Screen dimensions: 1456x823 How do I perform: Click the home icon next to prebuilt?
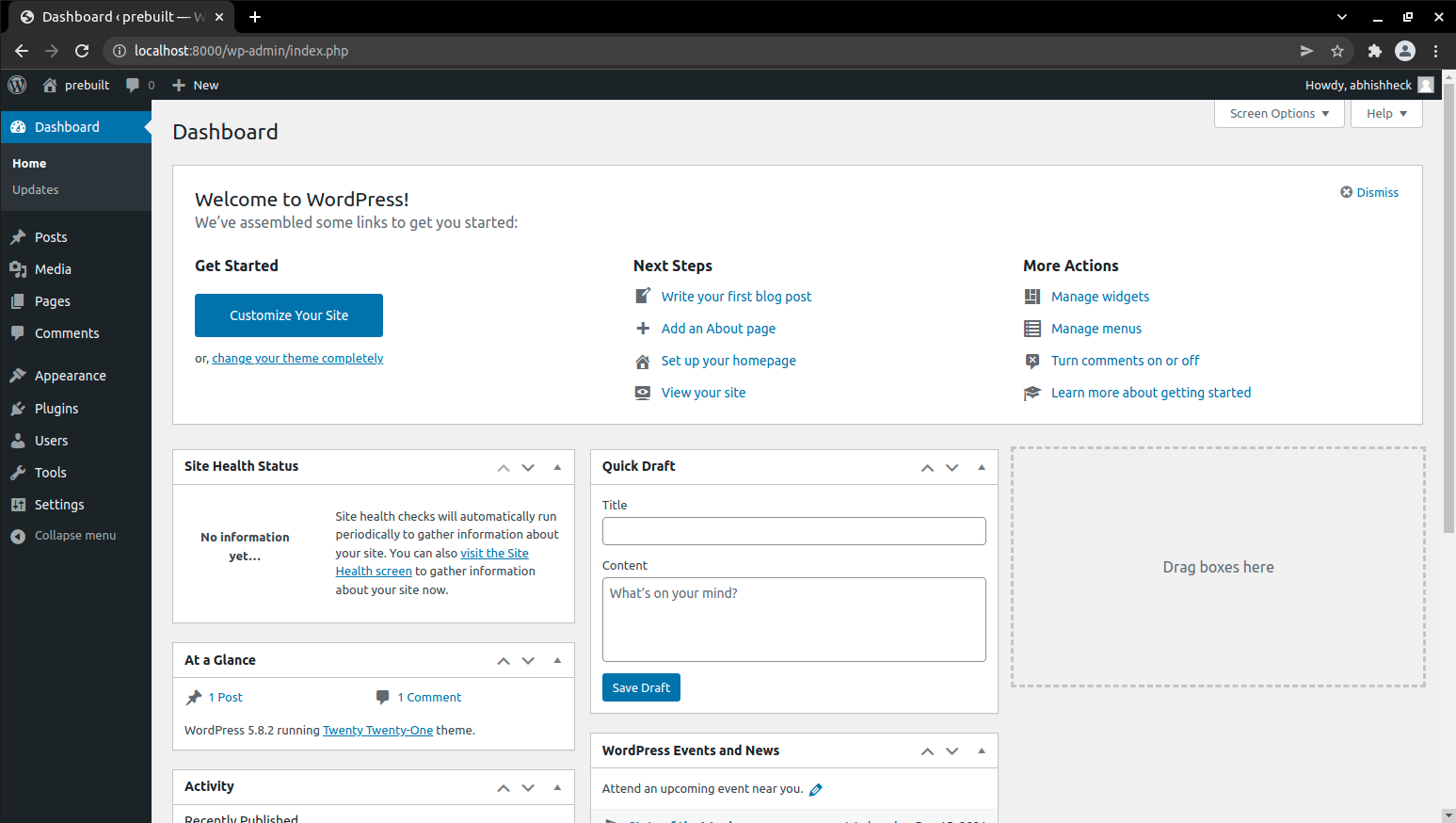click(50, 85)
